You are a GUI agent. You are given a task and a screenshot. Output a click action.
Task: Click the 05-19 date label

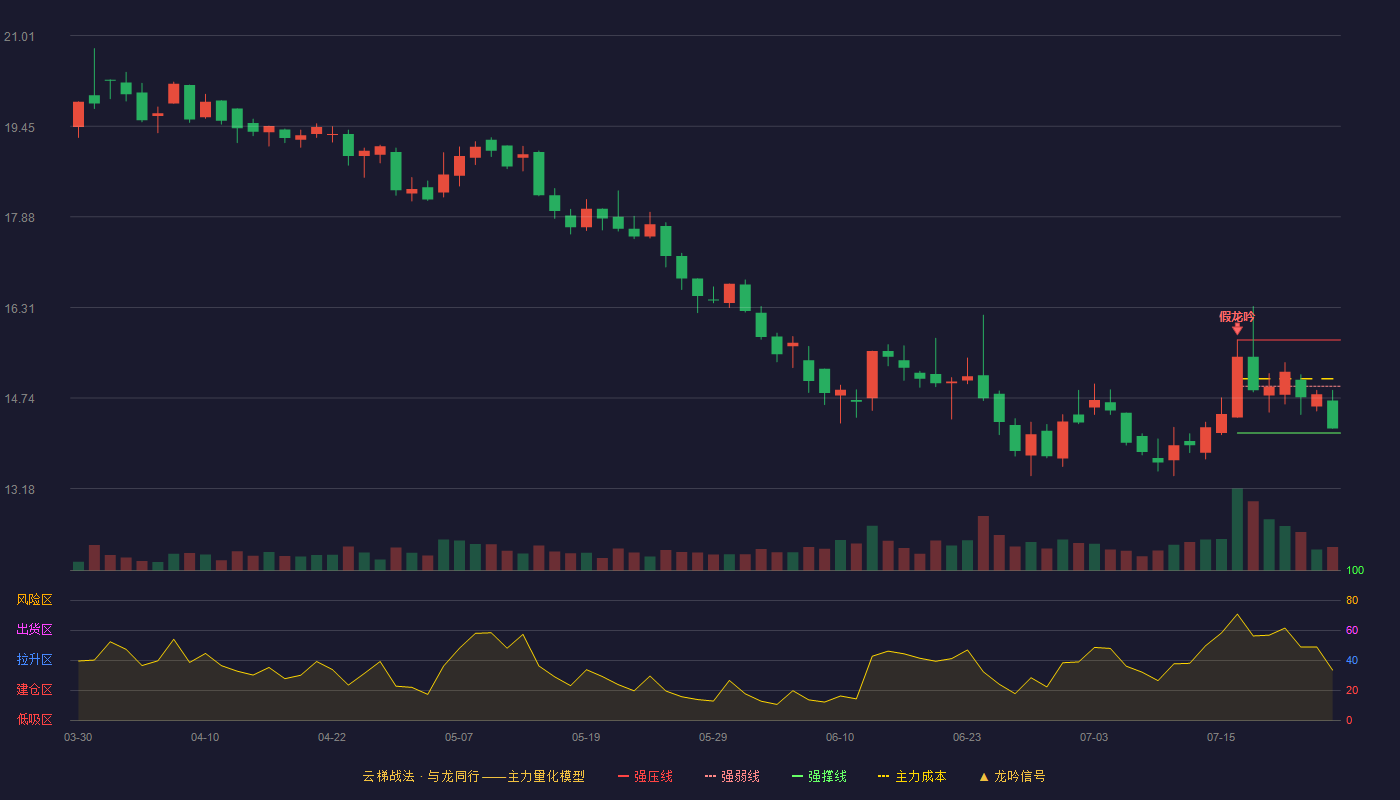tap(586, 737)
